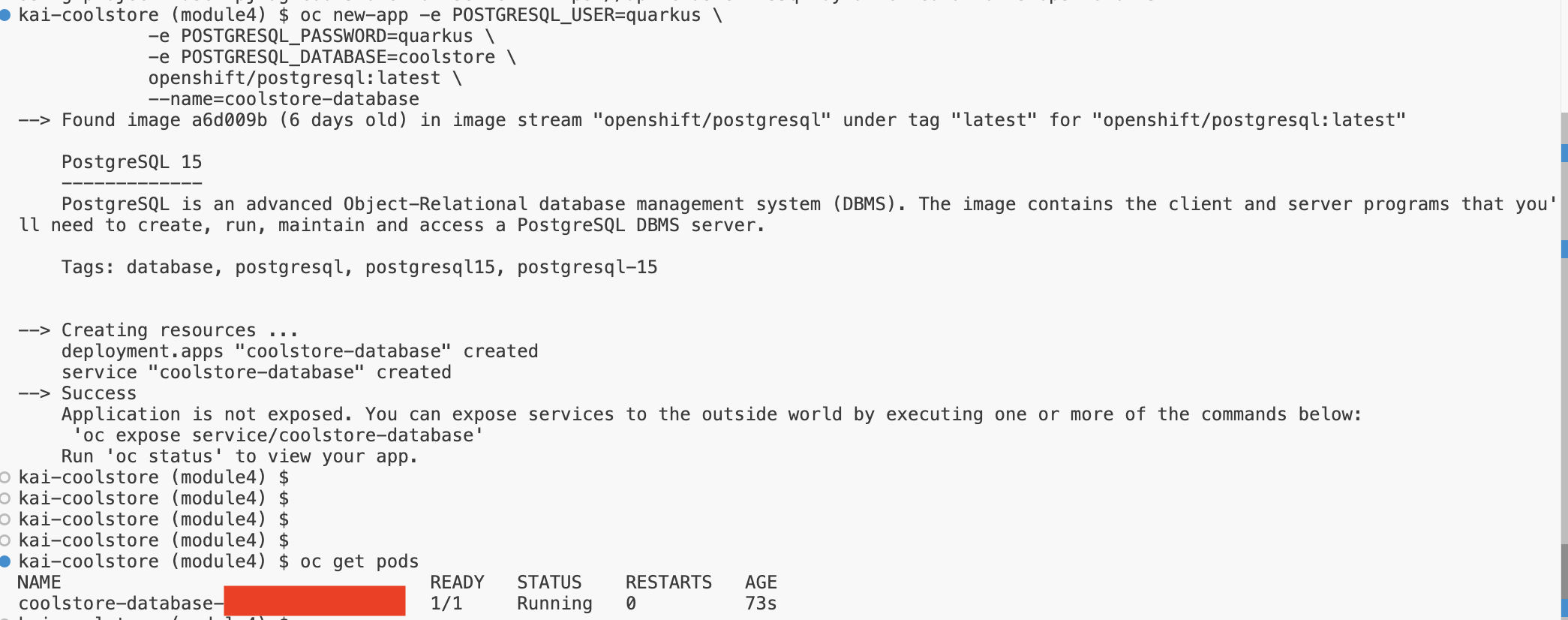Click the hollow circle on the second empty prompt
The width and height of the screenshot is (1568, 620).
[x=5, y=498]
